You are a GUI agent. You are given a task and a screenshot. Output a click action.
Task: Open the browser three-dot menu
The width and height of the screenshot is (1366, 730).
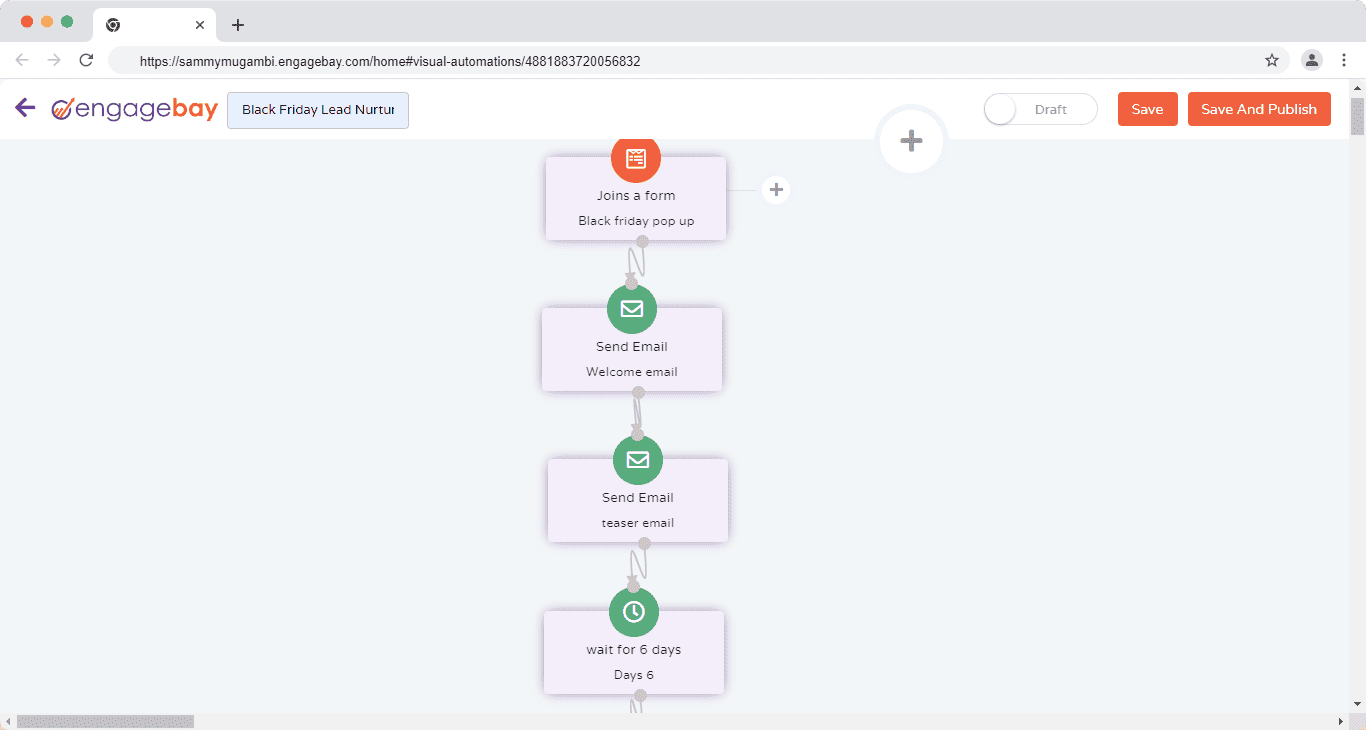click(x=1344, y=60)
